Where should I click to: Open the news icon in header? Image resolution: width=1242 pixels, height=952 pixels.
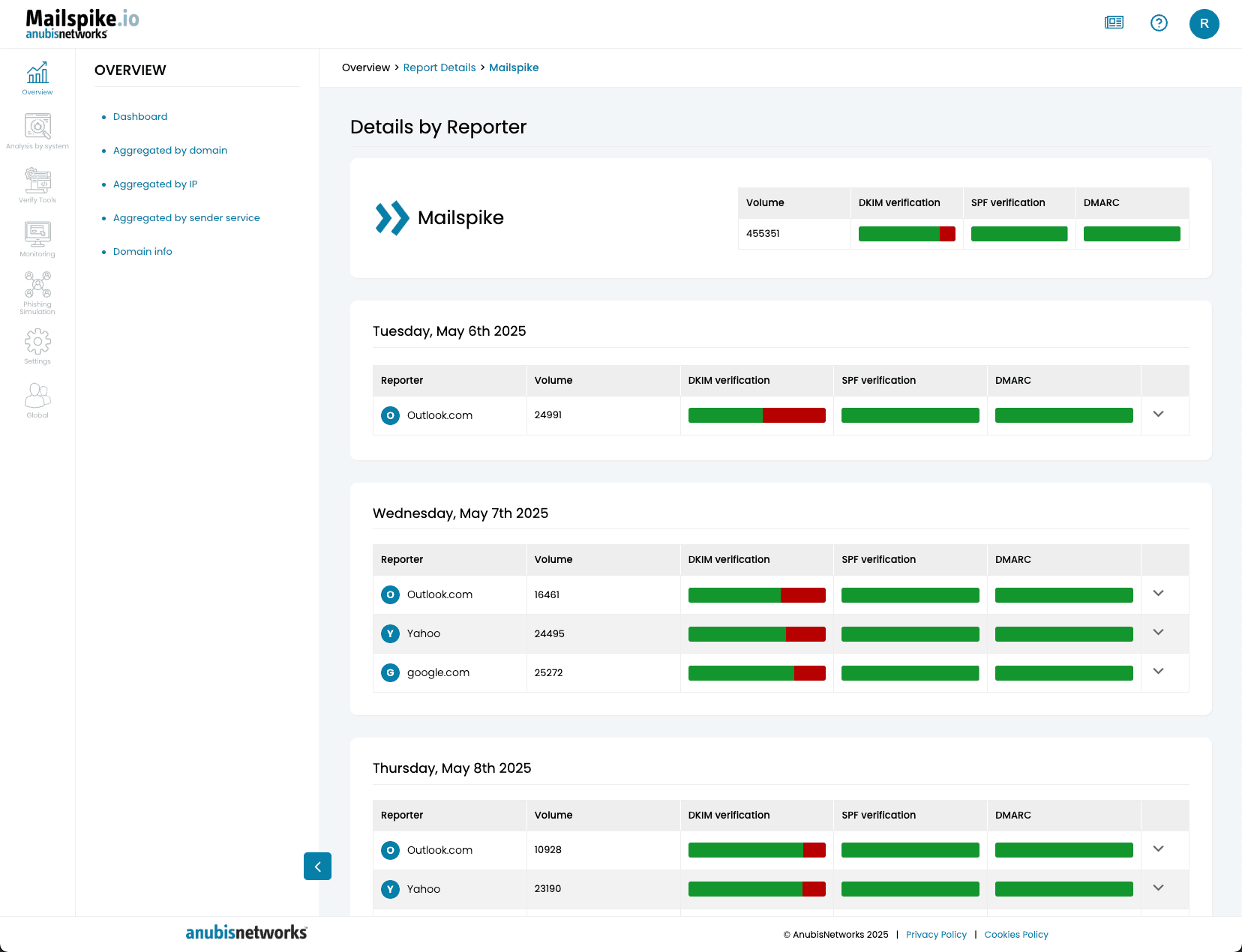point(1114,23)
